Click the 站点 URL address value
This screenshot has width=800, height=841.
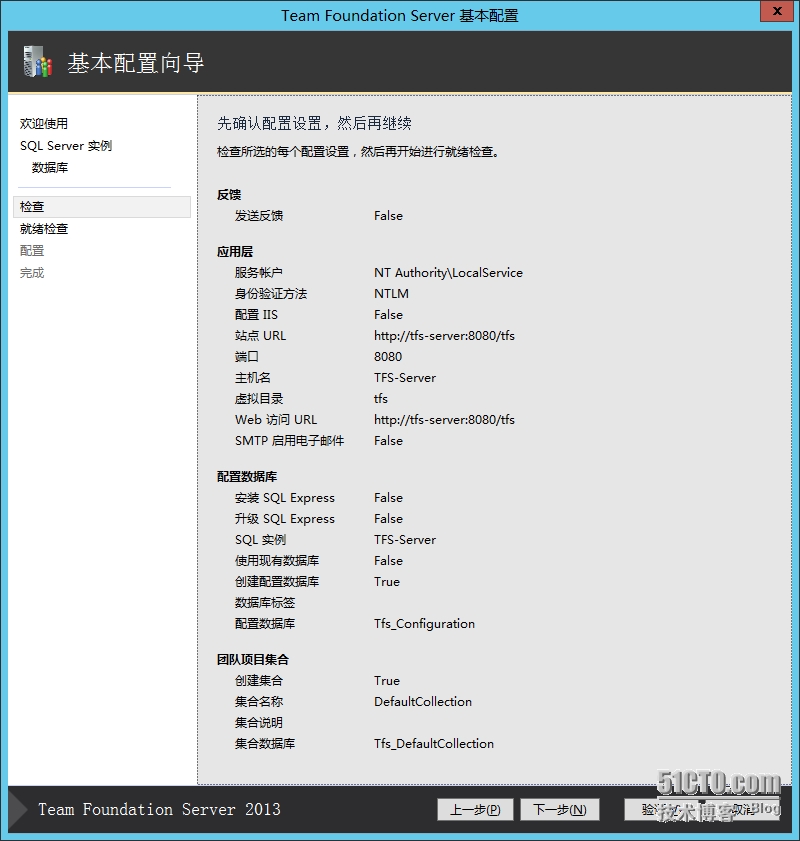(445, 336)
